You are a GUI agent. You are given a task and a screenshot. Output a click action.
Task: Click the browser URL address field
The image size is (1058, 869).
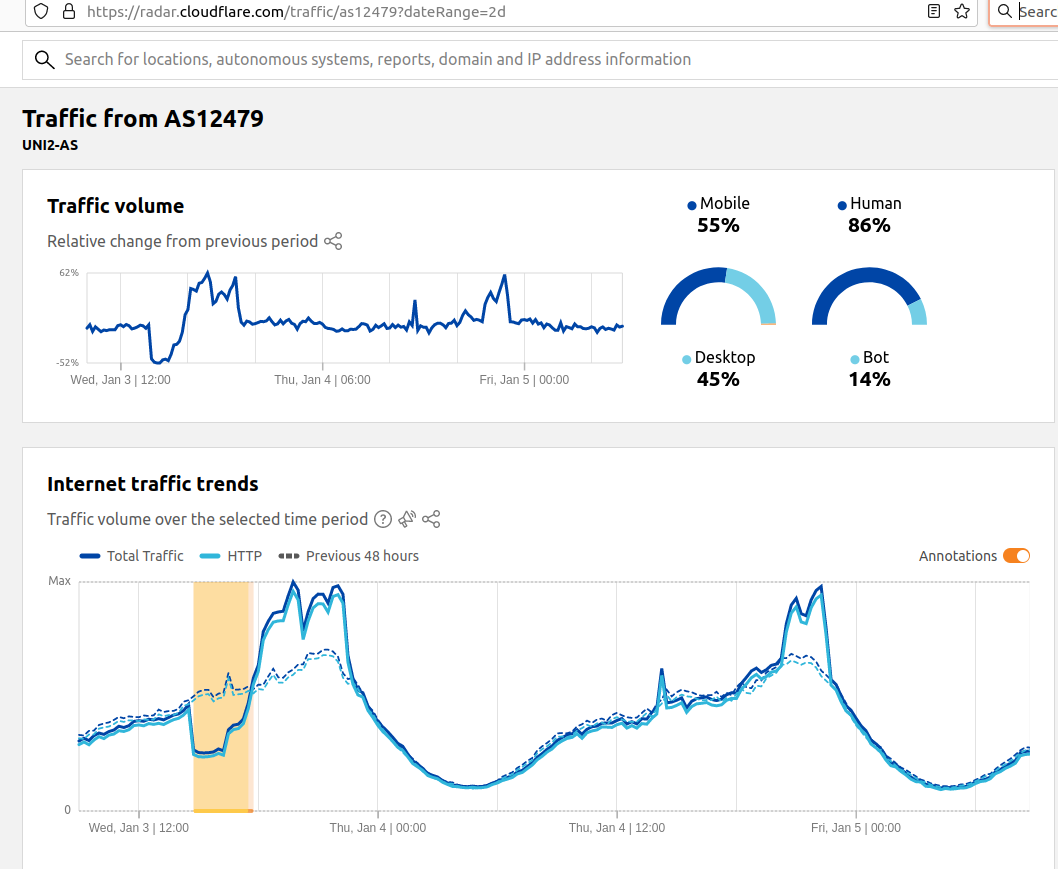click(499, 11)
